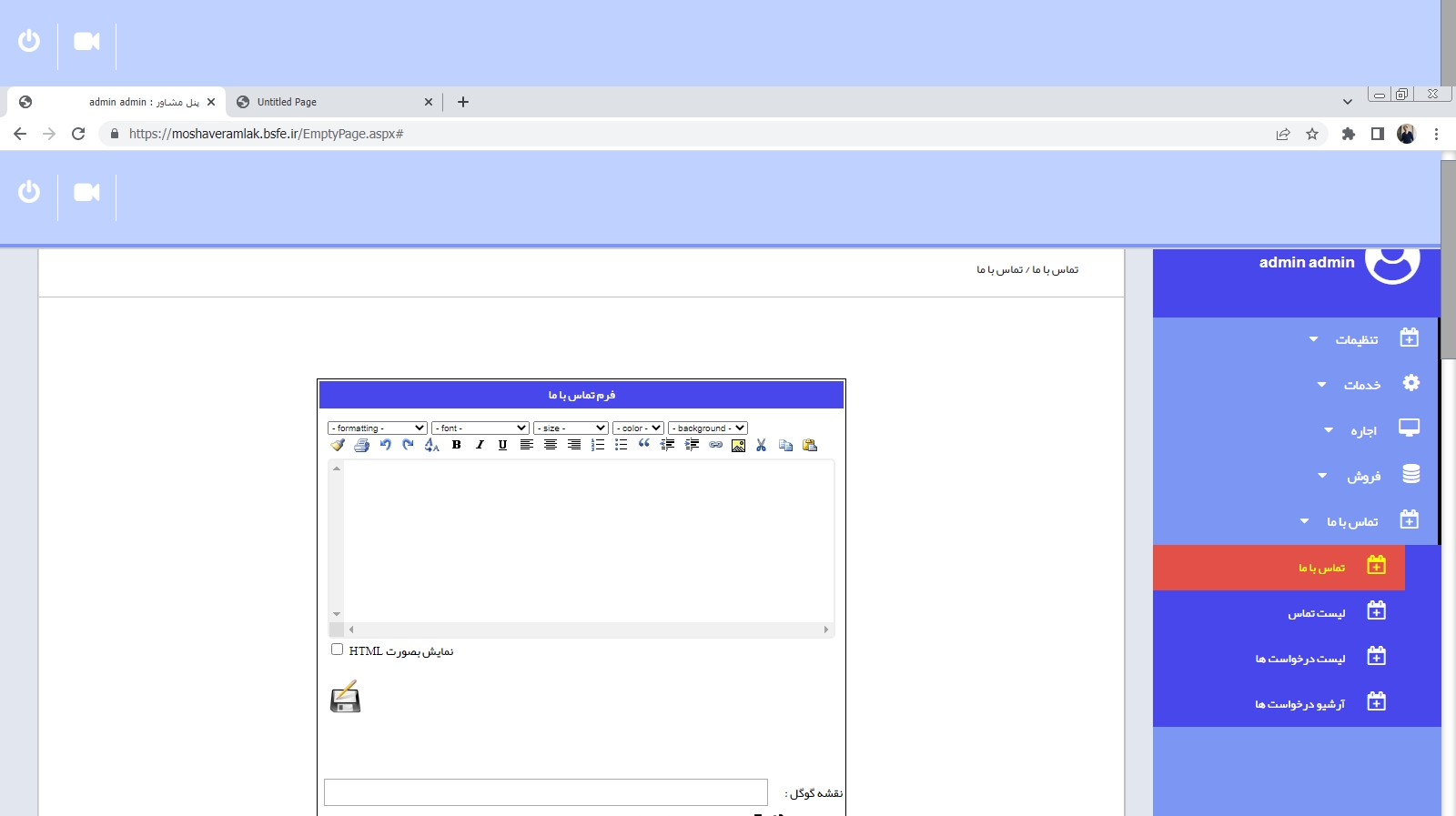Bookmark this page with the star icon
The width and height of the screenshot is (1456, 816).
1312,134
